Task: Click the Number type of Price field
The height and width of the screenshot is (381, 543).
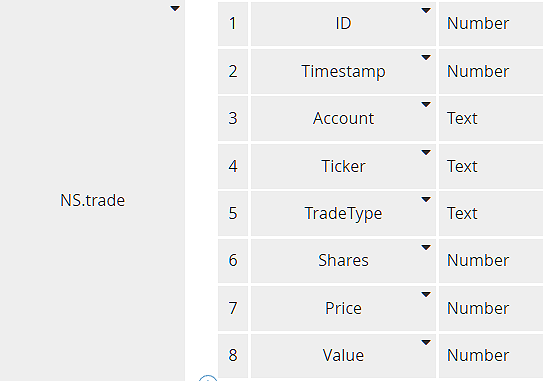Action: click(478, 308)
